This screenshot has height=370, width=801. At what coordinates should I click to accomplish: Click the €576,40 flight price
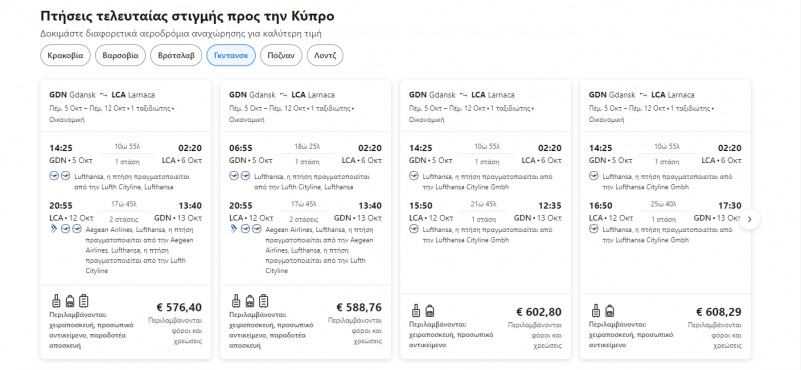pos(179,308)
